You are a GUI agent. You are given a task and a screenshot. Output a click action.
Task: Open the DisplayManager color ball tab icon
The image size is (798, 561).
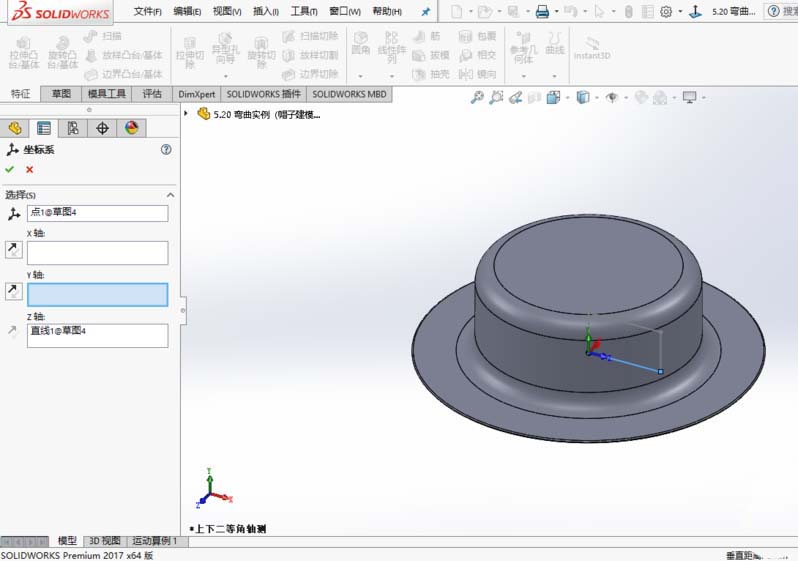coord(131,128)
